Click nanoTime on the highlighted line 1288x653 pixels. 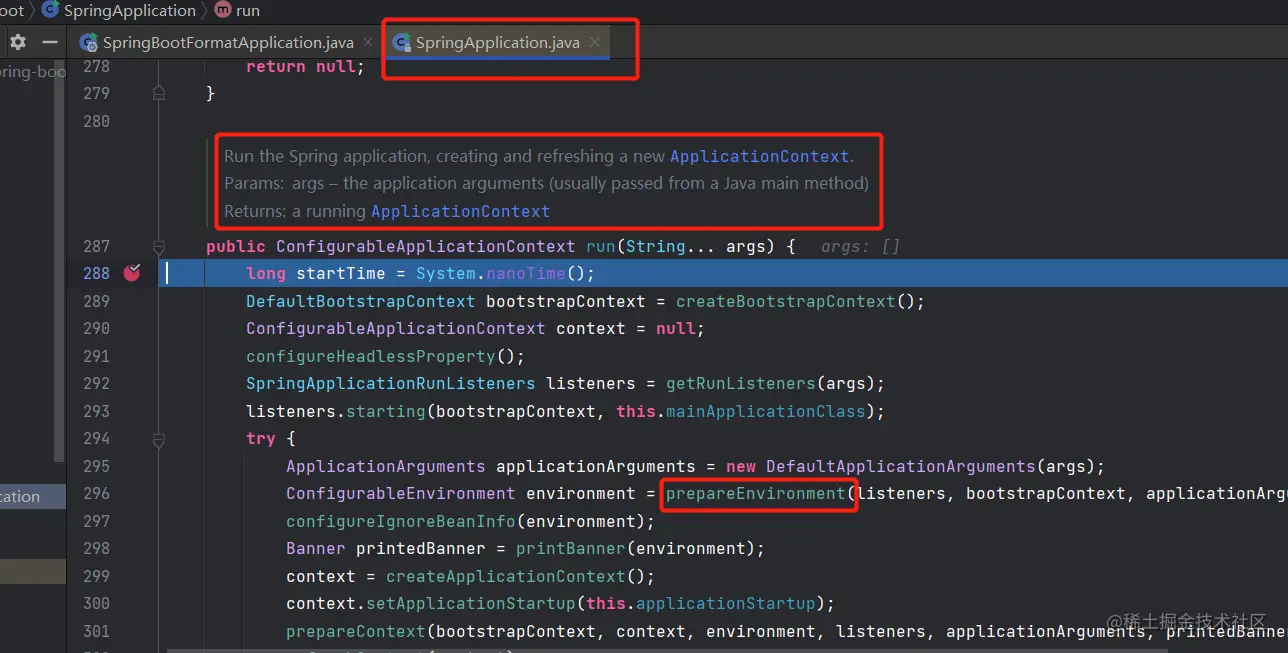526,273
